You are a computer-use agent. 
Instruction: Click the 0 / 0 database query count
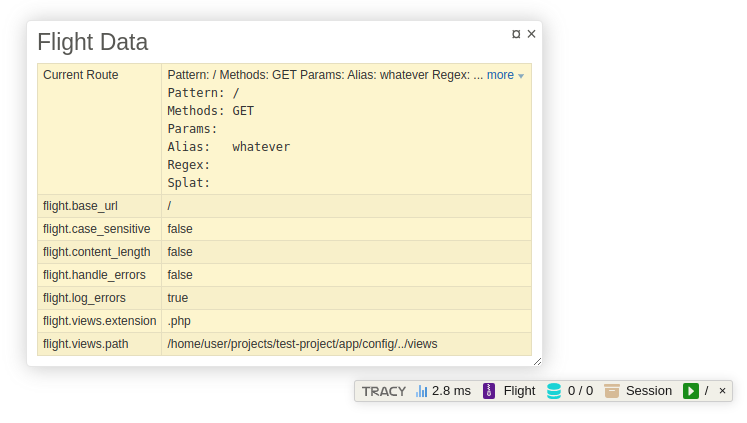point(580,391)
